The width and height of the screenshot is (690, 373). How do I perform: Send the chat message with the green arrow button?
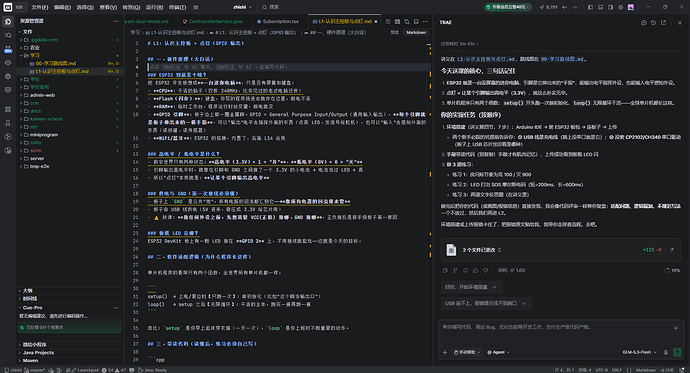click(677, 352)
